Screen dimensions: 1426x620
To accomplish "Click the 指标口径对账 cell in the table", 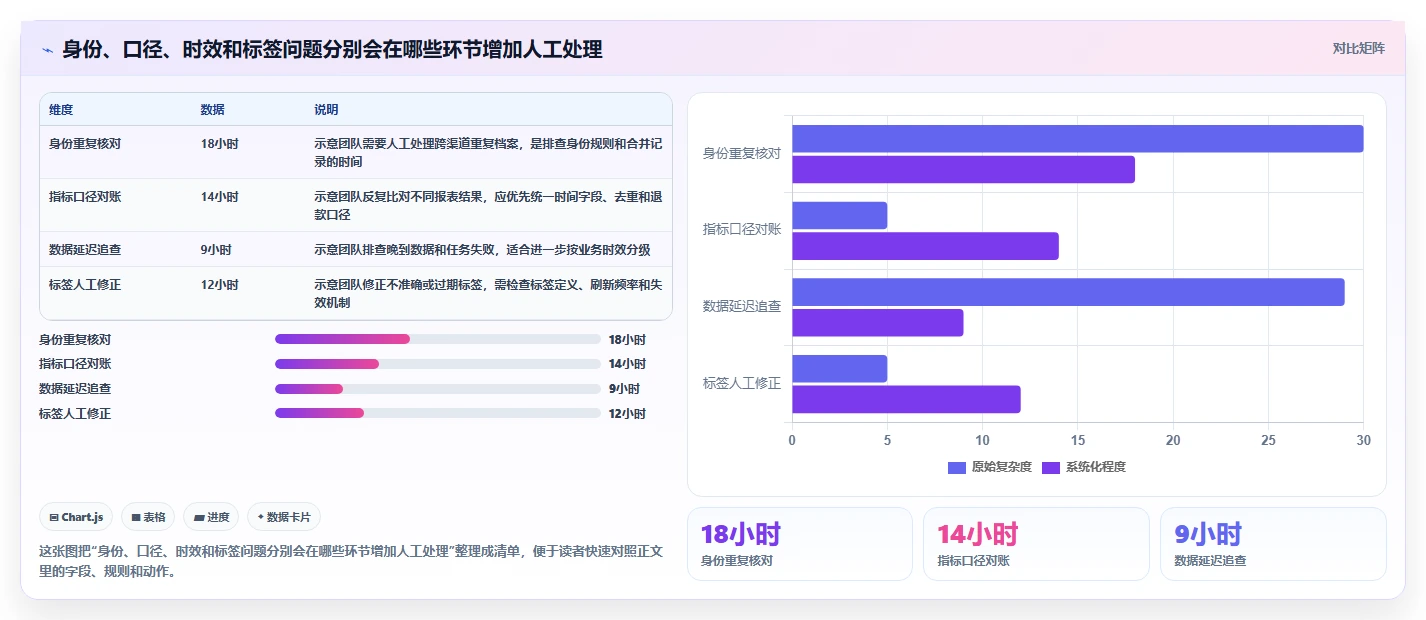I will point(85,197).
